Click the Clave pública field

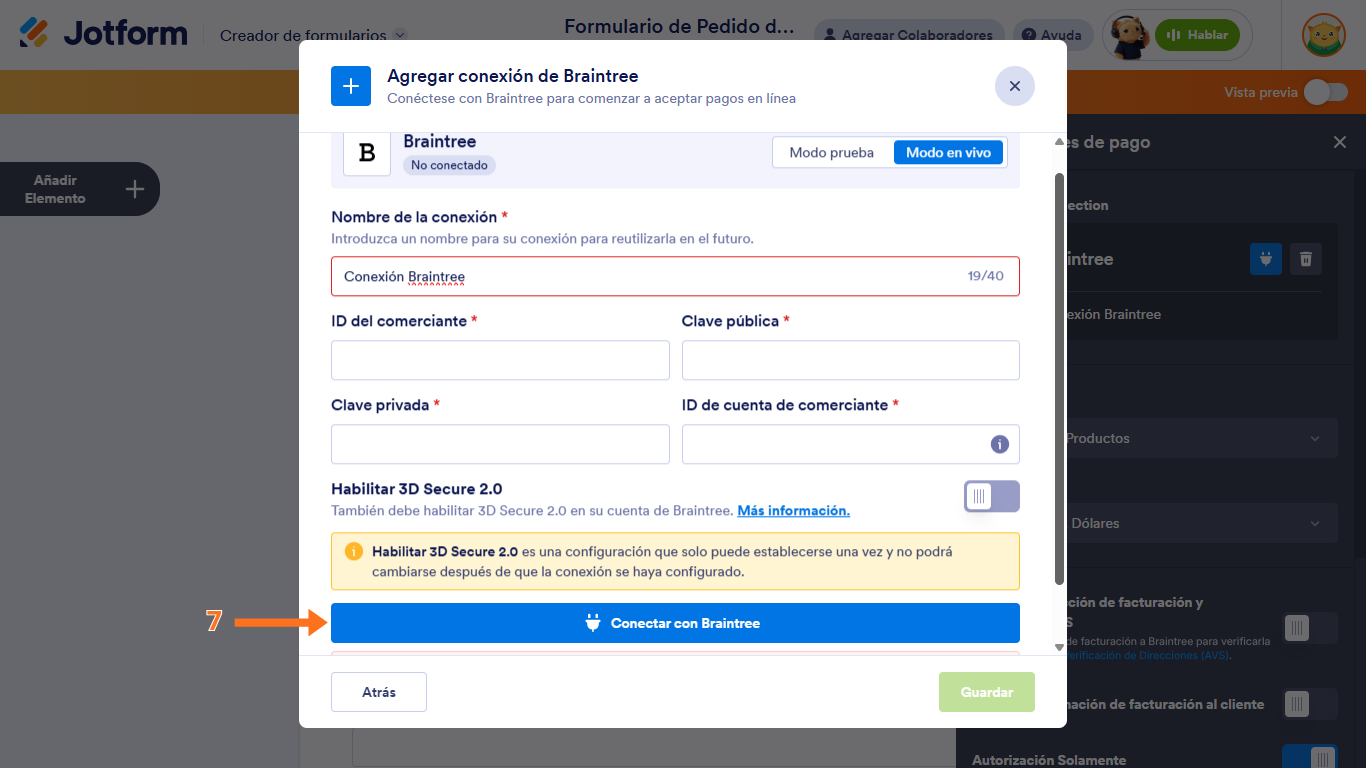(x=851, y=360)
